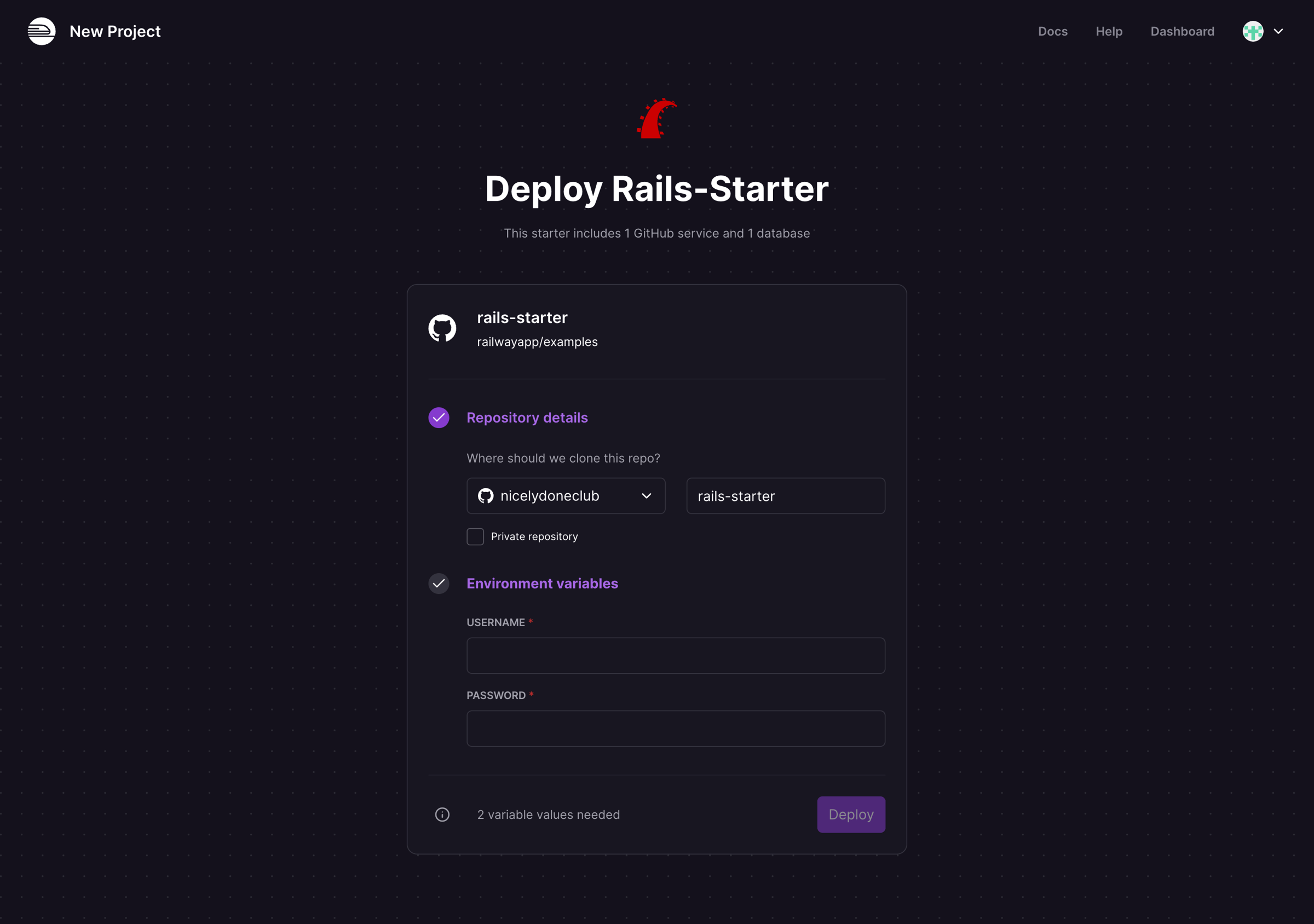Image resolution: width=1314 pixels, height=924 pixels.
Task: Click the Environment variables checkmark icon
Action: point(439,584)
